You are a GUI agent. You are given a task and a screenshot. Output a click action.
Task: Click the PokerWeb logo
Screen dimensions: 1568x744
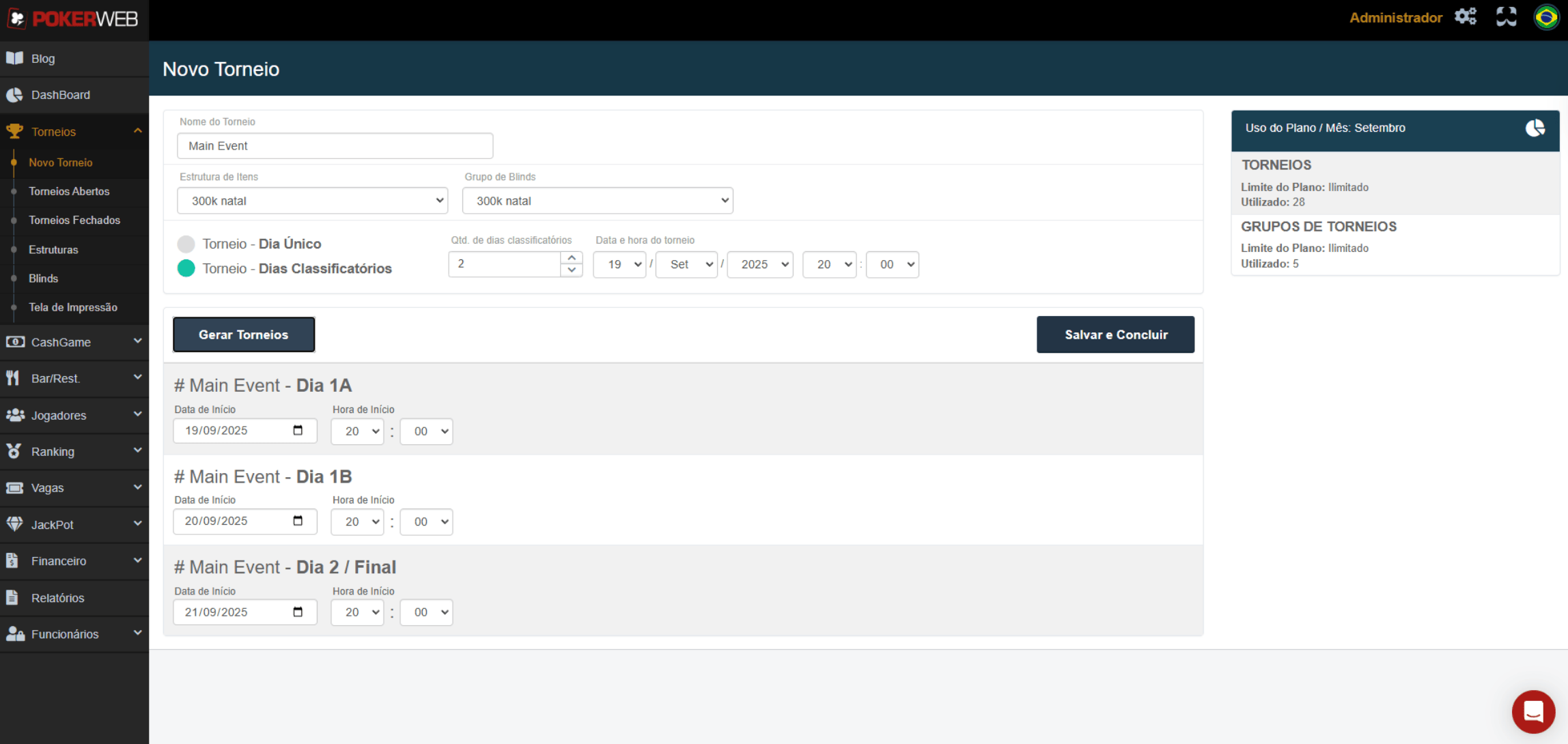74,19
